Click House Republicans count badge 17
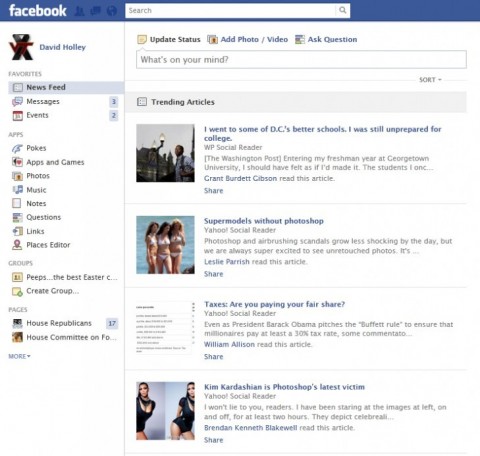The height and width of the screenshot is (456, 480). click(112, 323)
